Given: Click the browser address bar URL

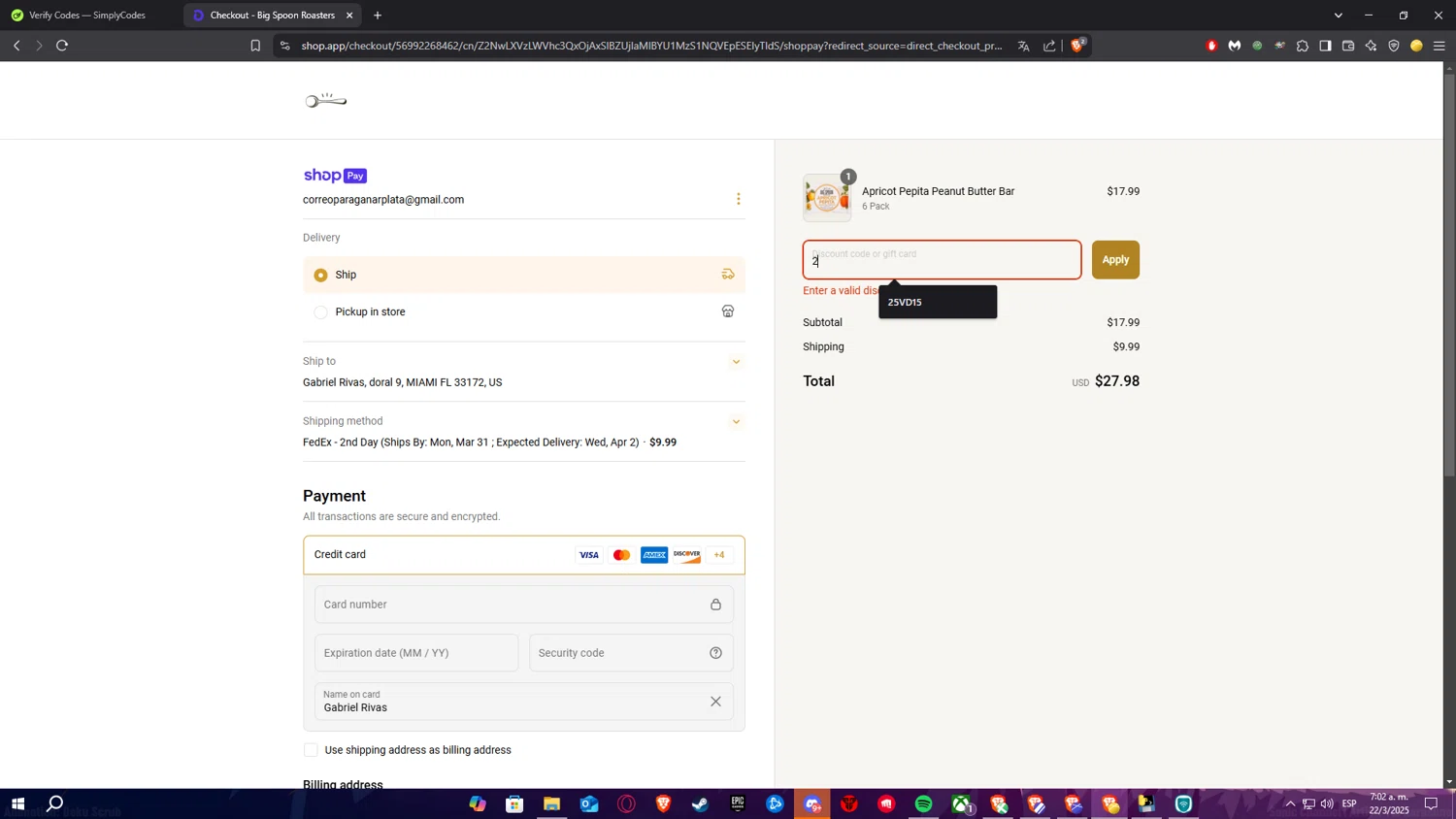Looking at the screenshot, I should click(651, 46).
